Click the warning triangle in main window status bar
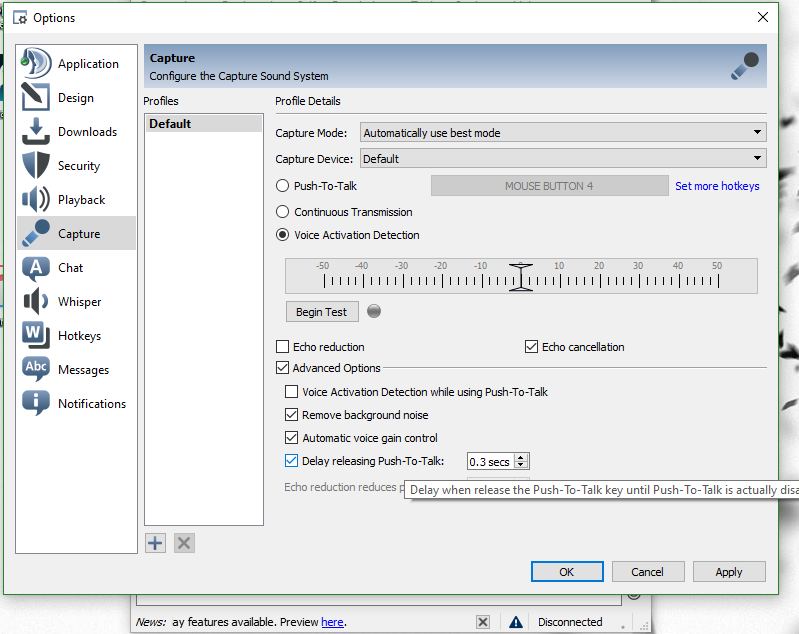 point(516,622)
